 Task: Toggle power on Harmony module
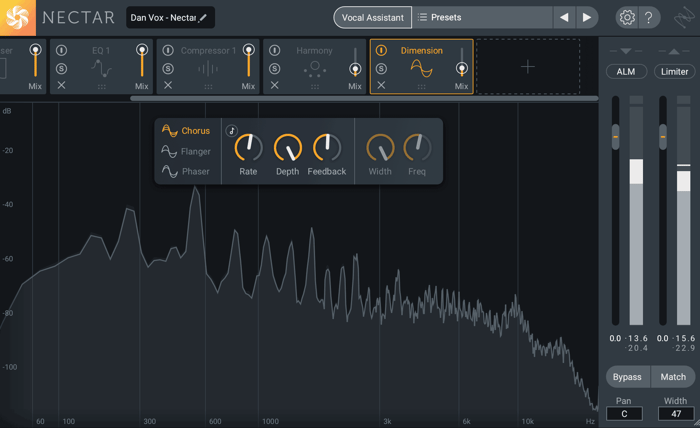click(x=275, y=50)
